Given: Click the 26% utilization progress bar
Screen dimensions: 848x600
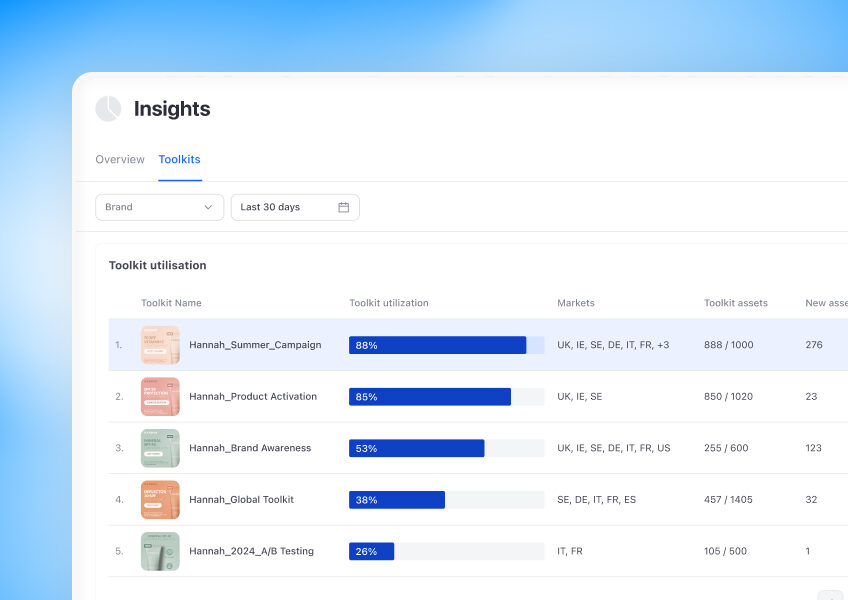Looking at the screenshot, I should 447,551.
